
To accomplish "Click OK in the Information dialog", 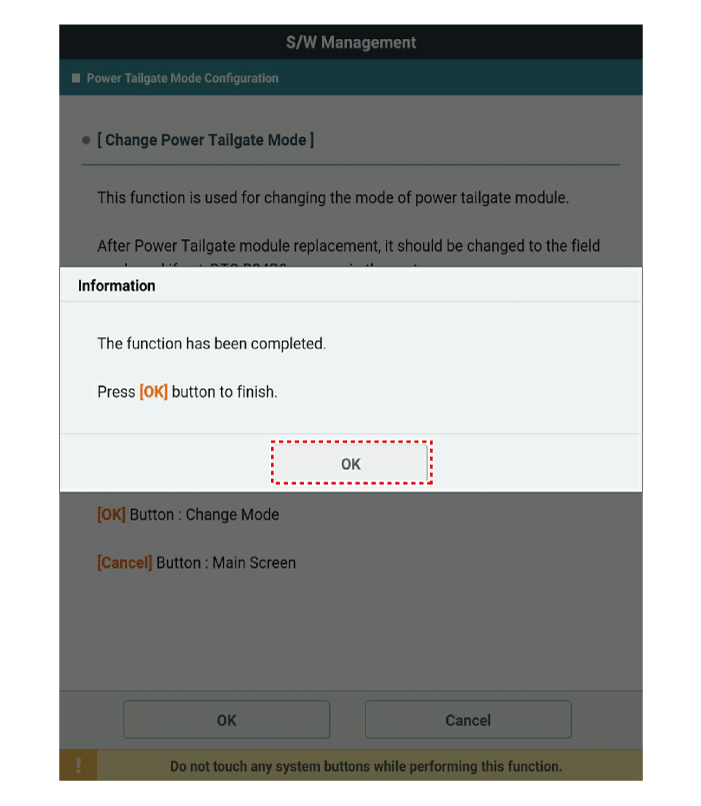I will pos(351,463).
